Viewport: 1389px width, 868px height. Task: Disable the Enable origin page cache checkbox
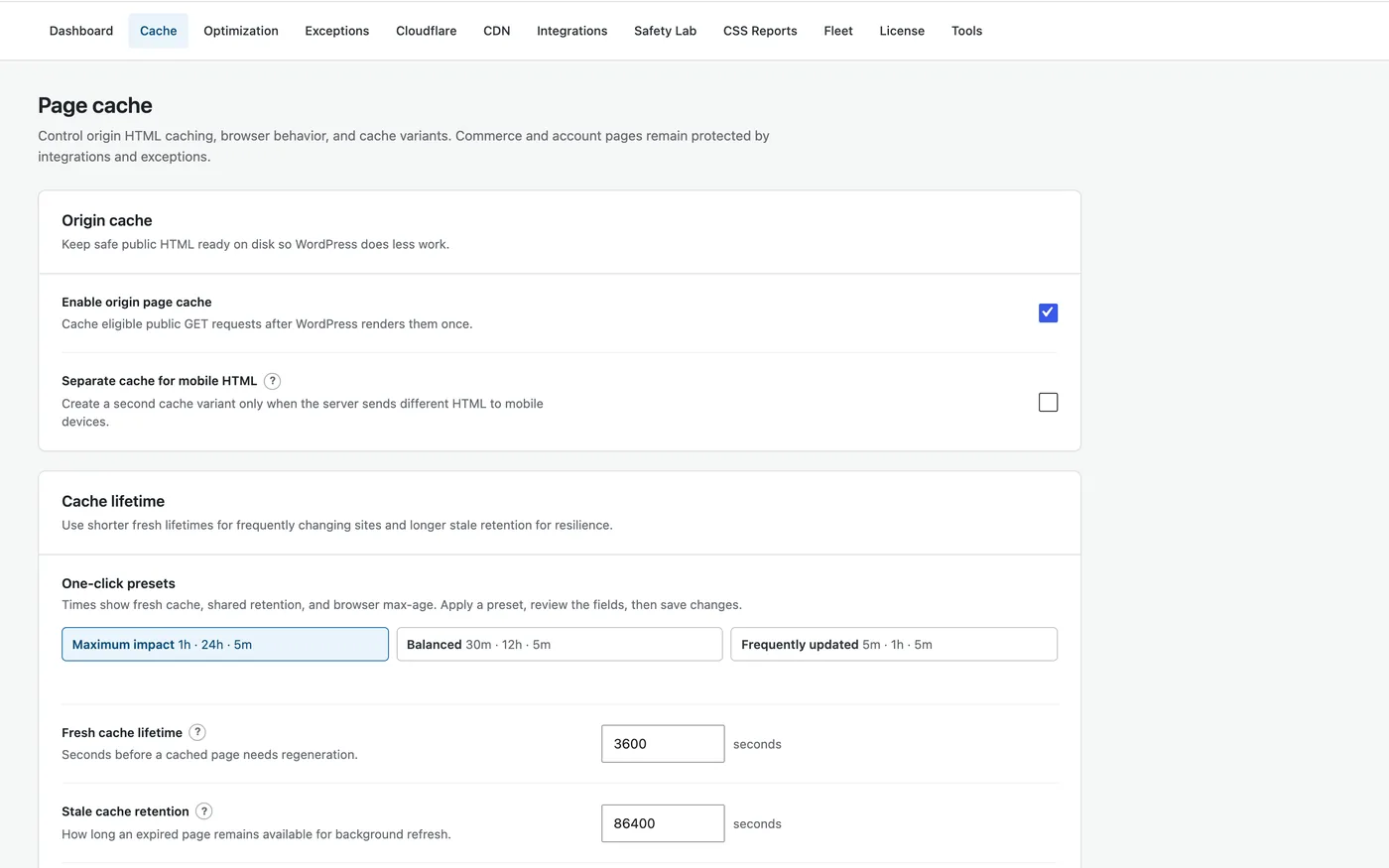1048,312
